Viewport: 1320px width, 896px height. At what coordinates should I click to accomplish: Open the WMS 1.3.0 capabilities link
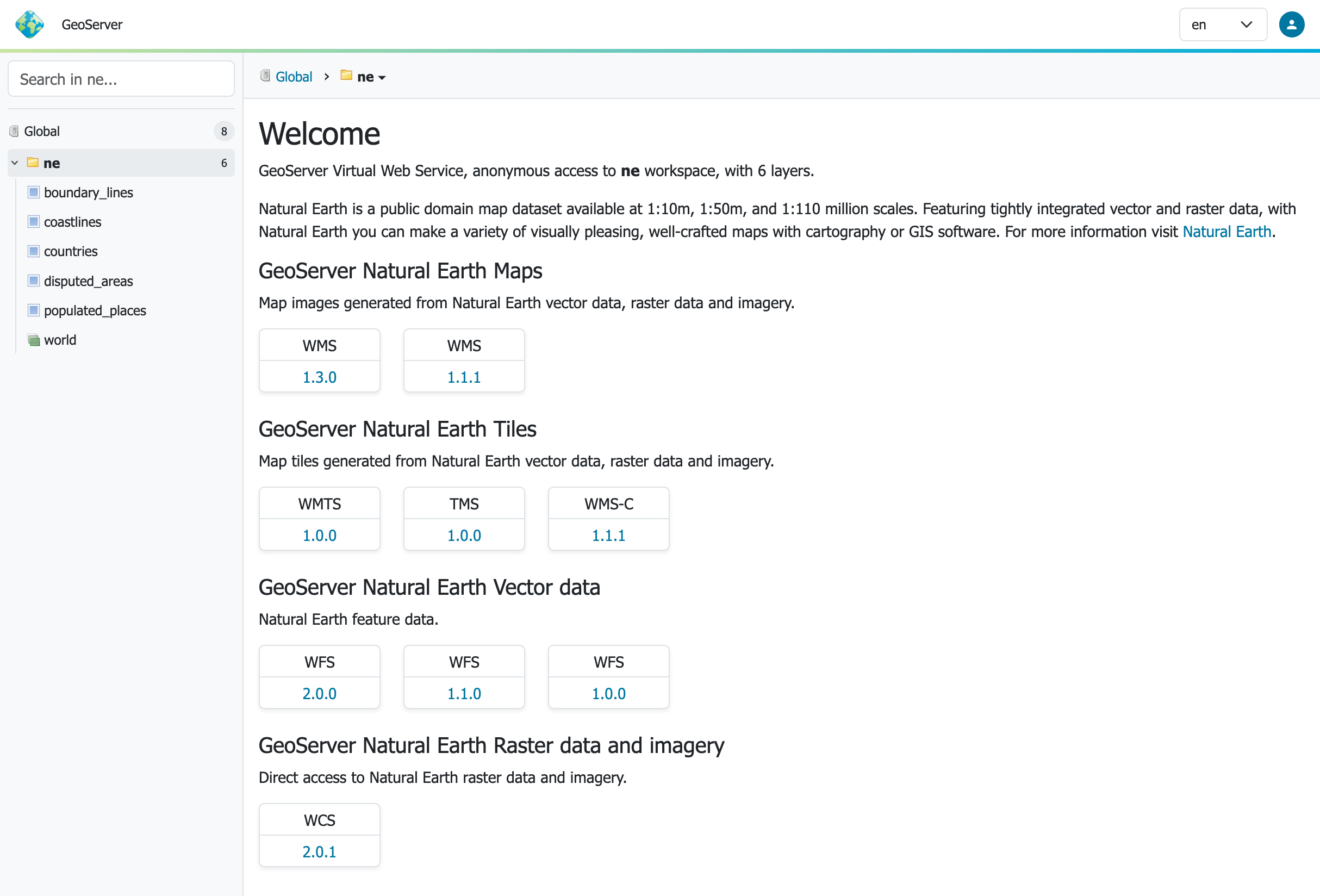coord(319,377)
